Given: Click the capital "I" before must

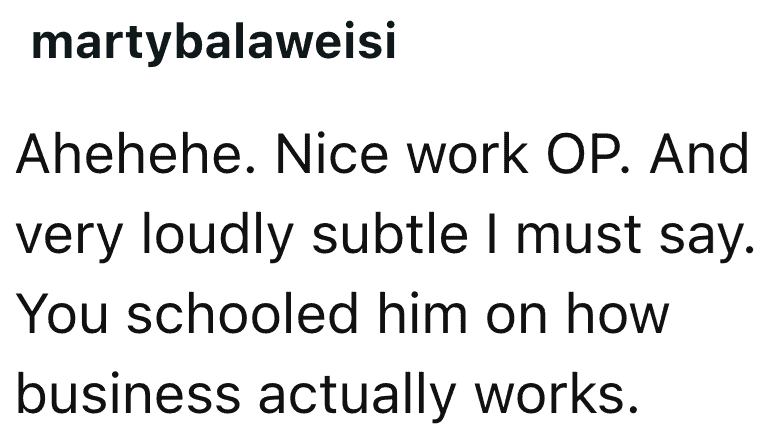Looking at the screenshot, I should [492, 234].
